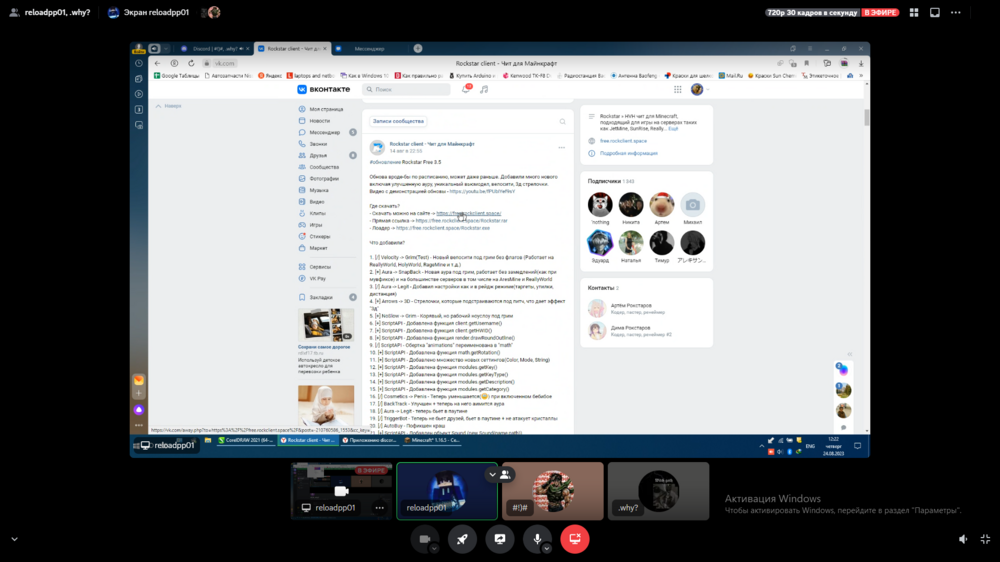The height and width of the screenshot is (562, 1000).
Task: Open Друзья in VK sidebar
Action: [318, 155]
